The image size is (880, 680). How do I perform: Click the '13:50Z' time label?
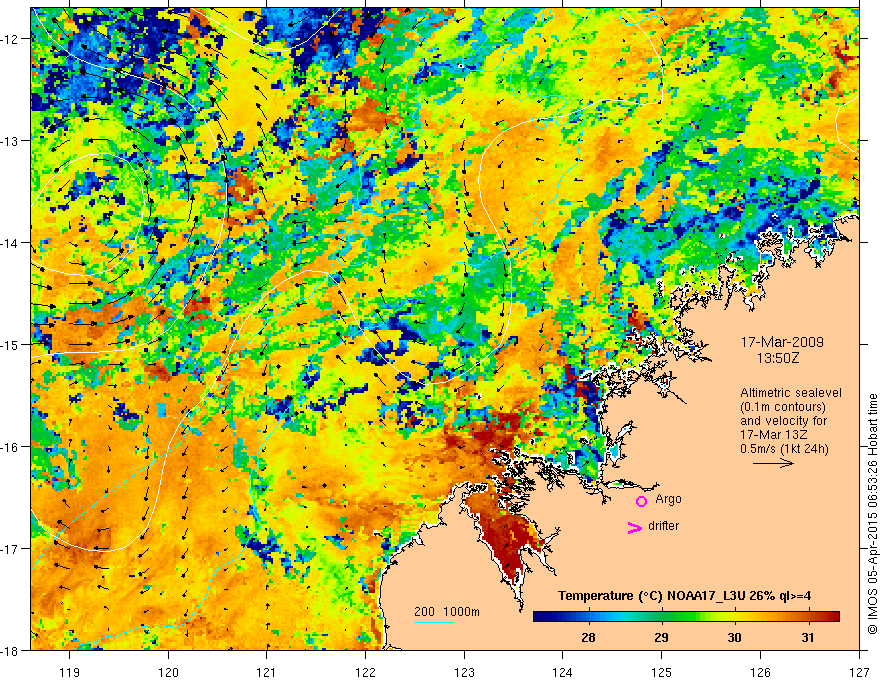click(x=778, y=358)
